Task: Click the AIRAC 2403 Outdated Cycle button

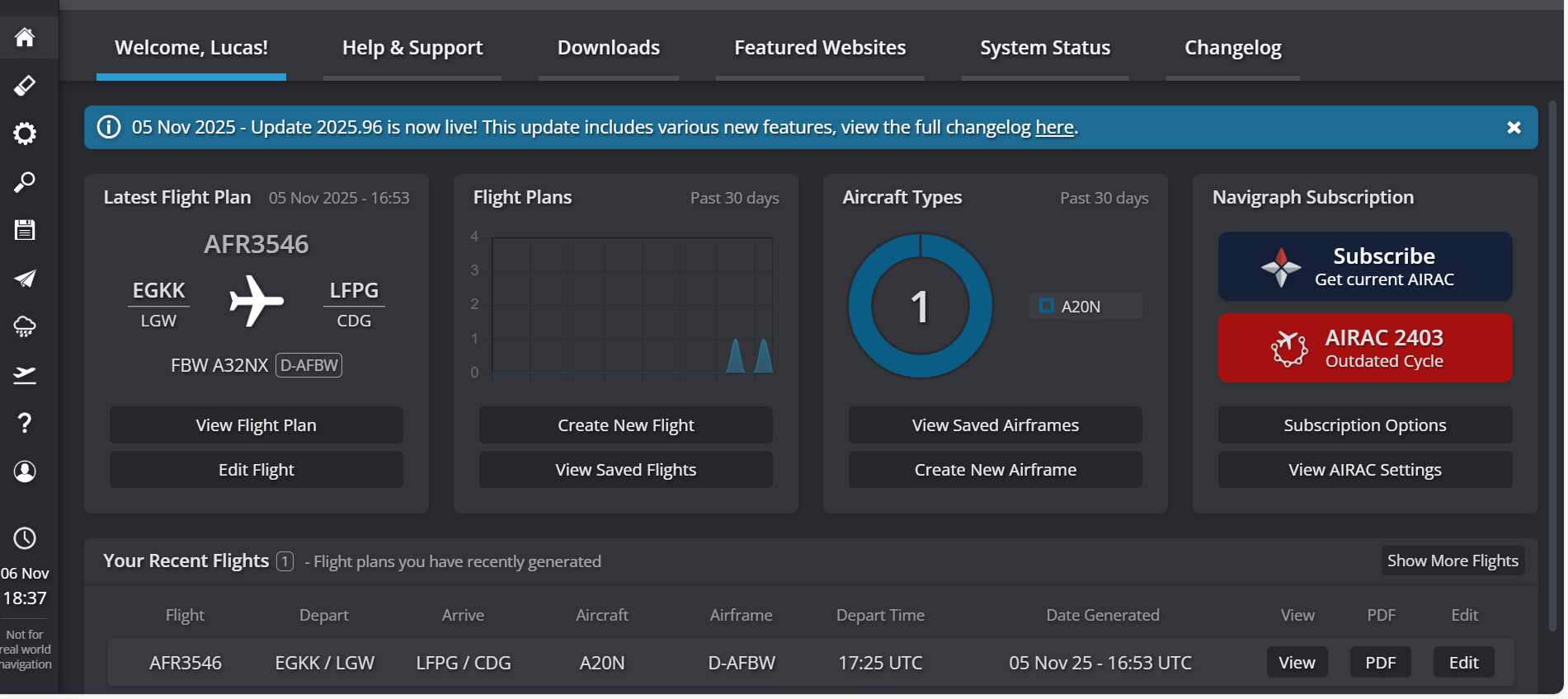Action: pos(1365,348)
